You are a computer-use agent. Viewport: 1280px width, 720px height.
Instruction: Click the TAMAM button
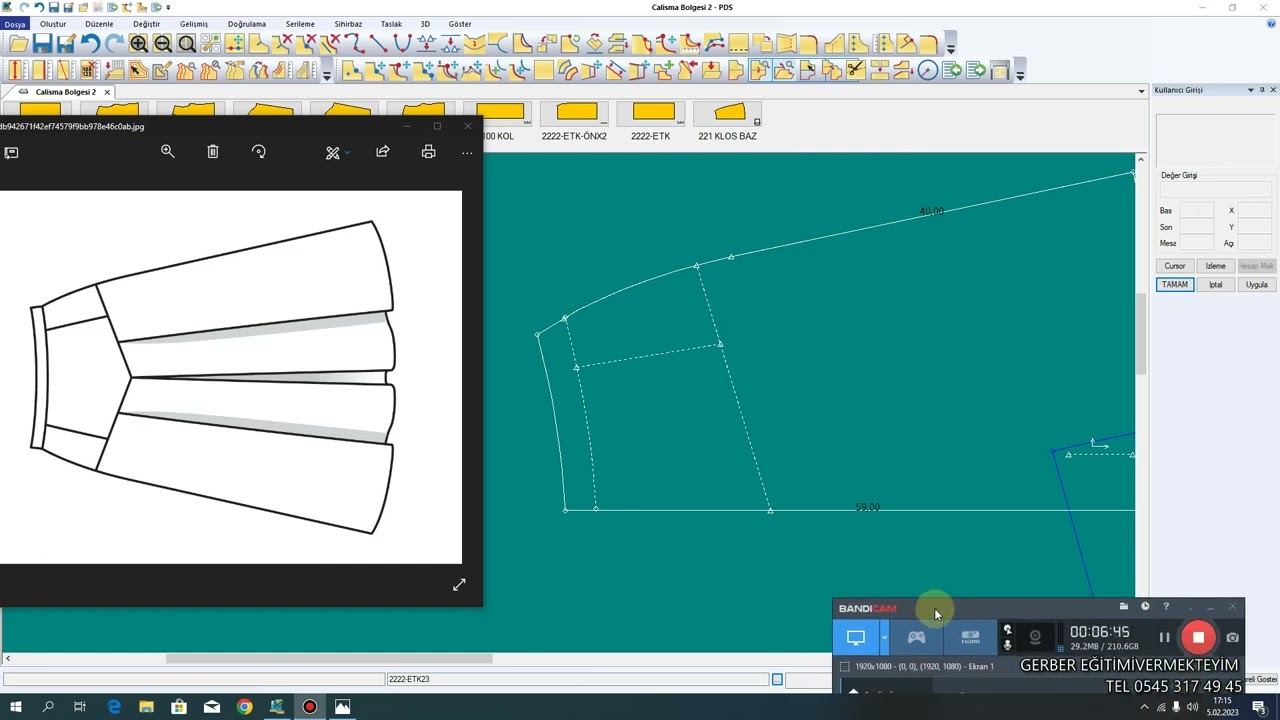[1175, 285]
